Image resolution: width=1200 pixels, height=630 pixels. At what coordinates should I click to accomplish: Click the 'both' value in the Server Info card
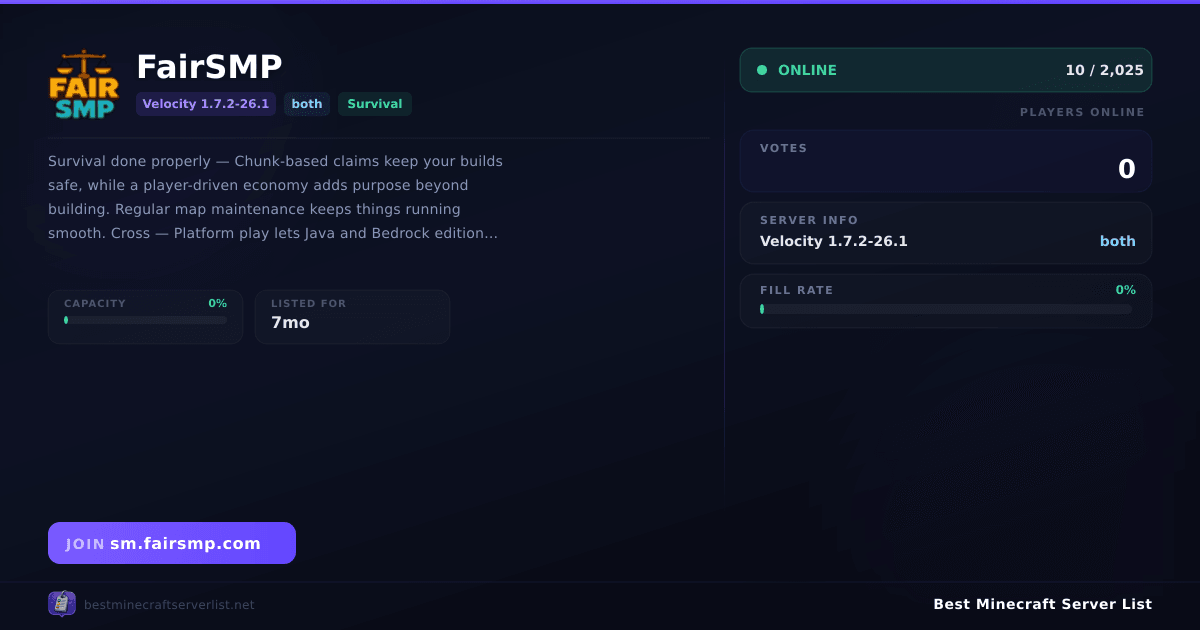1118,241
